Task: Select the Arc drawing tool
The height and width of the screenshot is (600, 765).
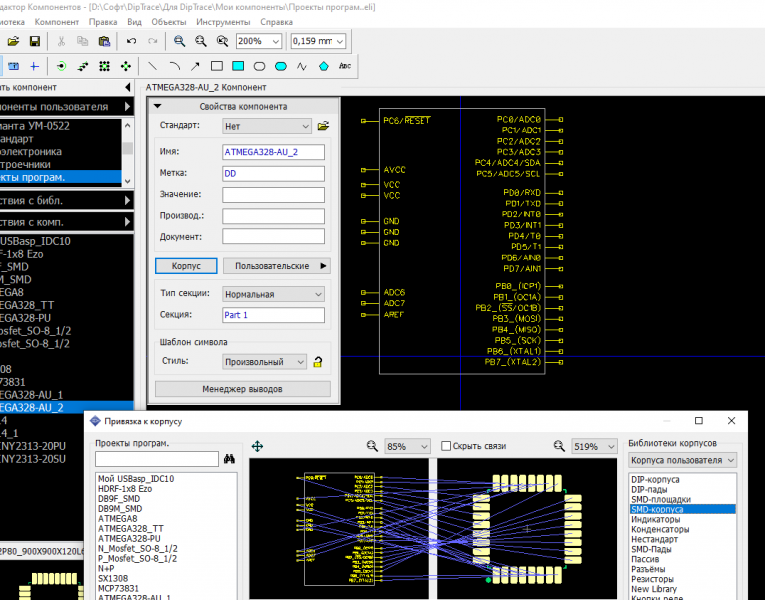Action: coord(174,66)
